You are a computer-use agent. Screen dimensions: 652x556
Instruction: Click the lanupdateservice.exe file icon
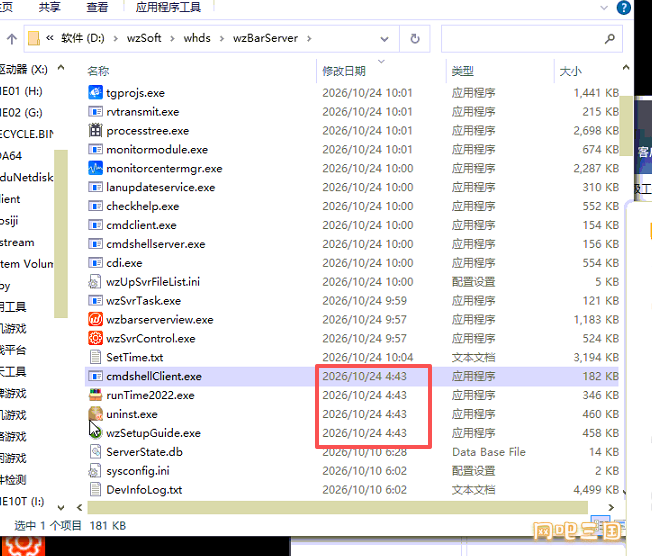95,187
